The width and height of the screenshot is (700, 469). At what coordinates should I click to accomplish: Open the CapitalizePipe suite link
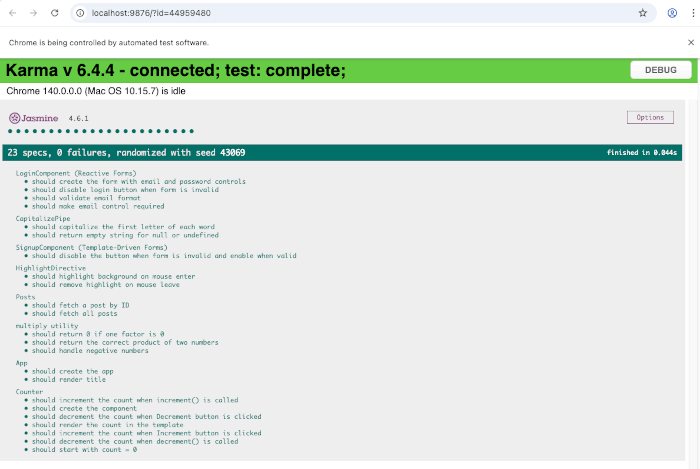tap(43, 219)
